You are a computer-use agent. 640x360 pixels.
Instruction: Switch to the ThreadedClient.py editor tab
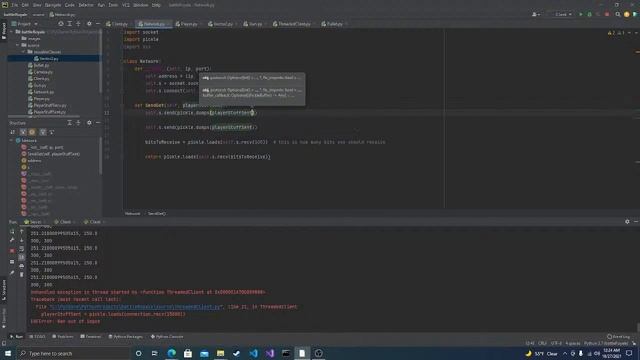[294, 24]
